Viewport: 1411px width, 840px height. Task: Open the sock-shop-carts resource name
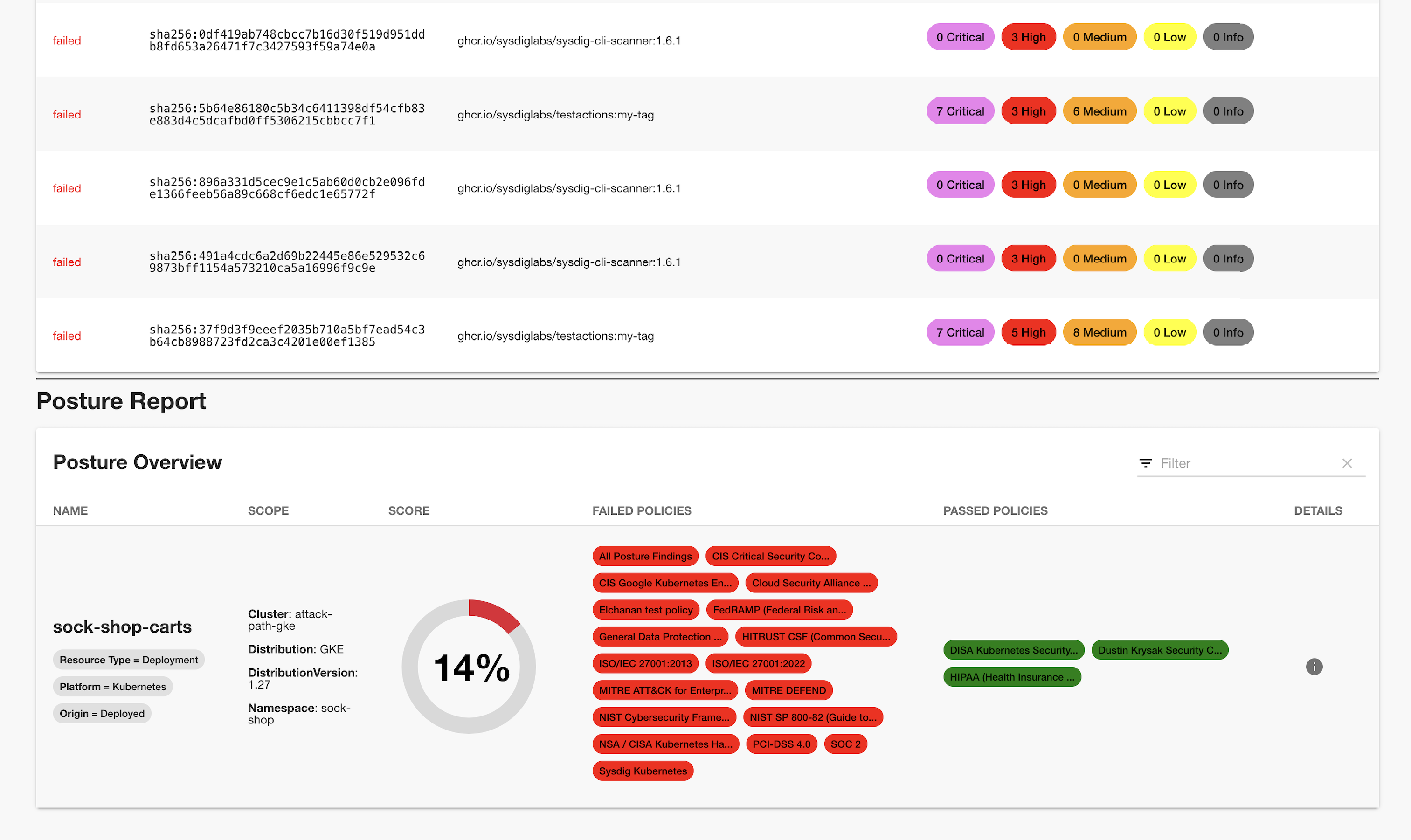pyautogui.click(x=122, y=627)
